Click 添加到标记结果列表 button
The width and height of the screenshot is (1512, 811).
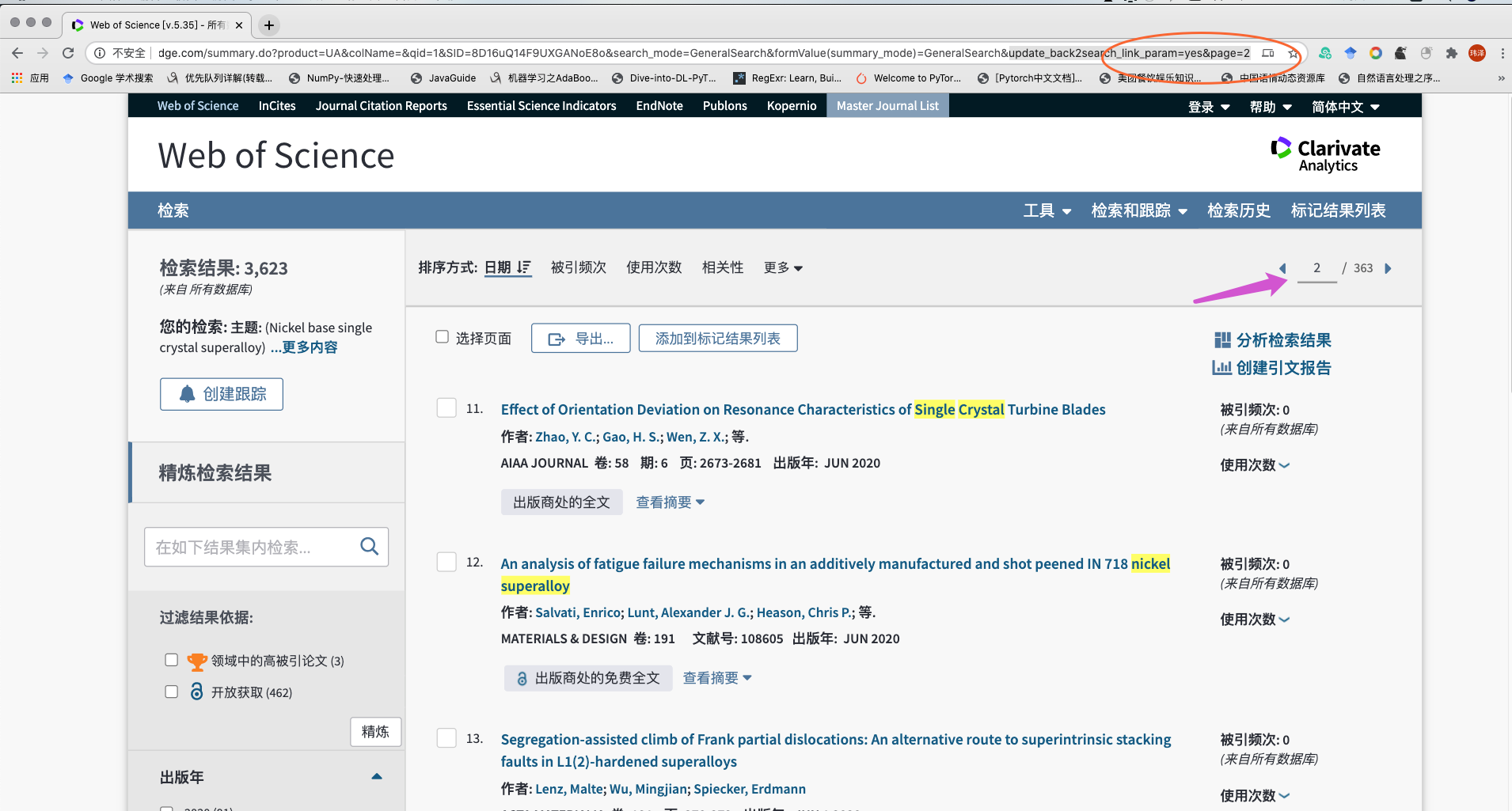click(x=718, y=338)
